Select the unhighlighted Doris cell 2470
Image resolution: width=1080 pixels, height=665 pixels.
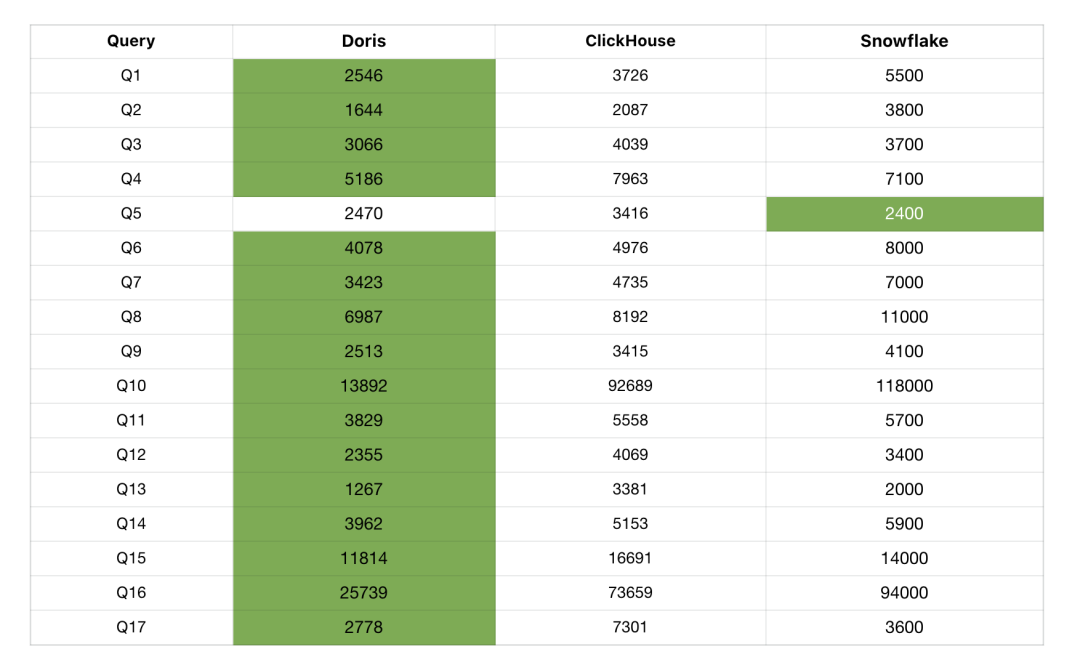[364, 213]
